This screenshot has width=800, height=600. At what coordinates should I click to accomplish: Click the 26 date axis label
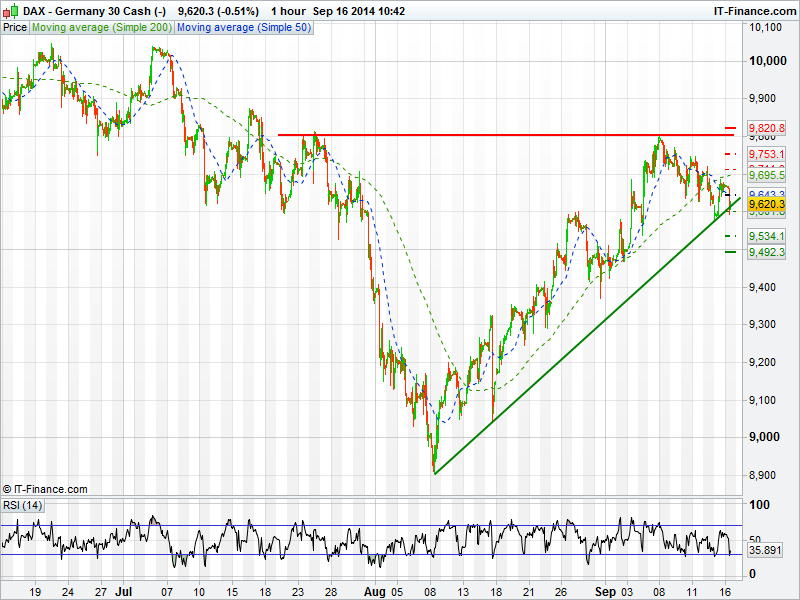[561, 592]
